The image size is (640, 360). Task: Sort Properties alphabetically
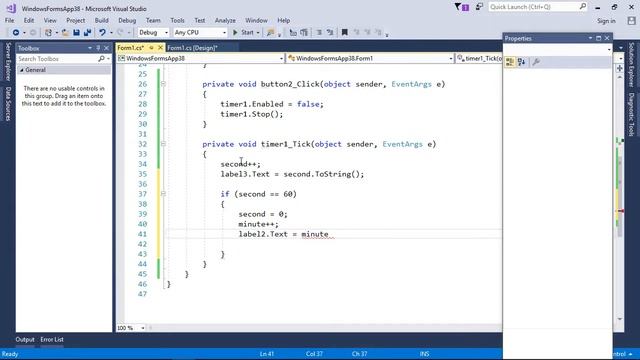coord(522,62)
